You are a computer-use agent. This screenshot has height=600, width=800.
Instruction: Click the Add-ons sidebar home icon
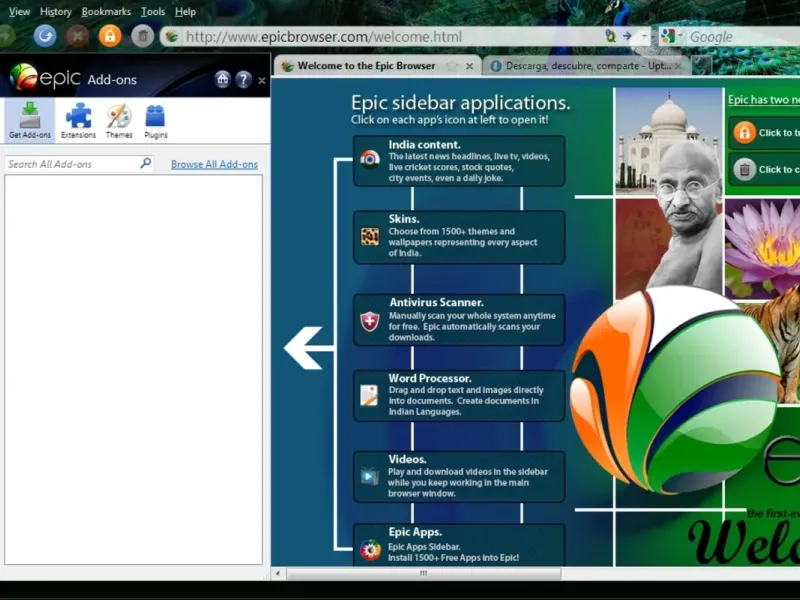pos(222,79)
